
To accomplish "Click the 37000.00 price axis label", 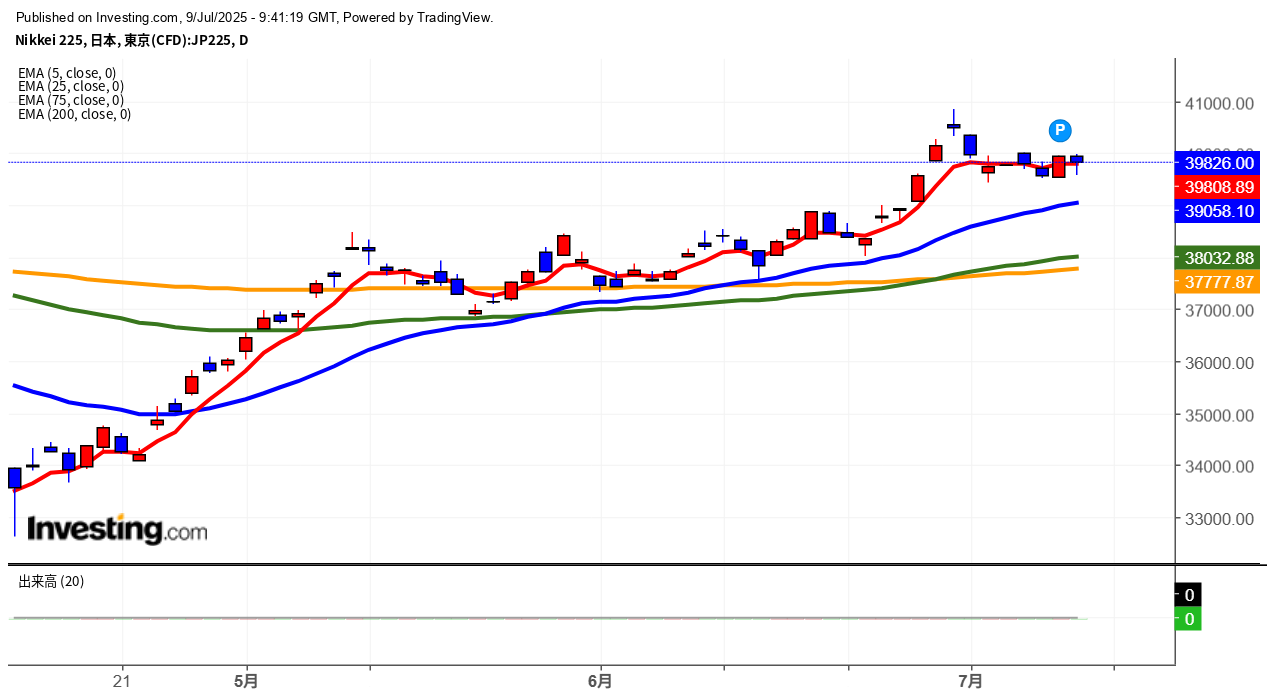I will tap(1219, 311).
